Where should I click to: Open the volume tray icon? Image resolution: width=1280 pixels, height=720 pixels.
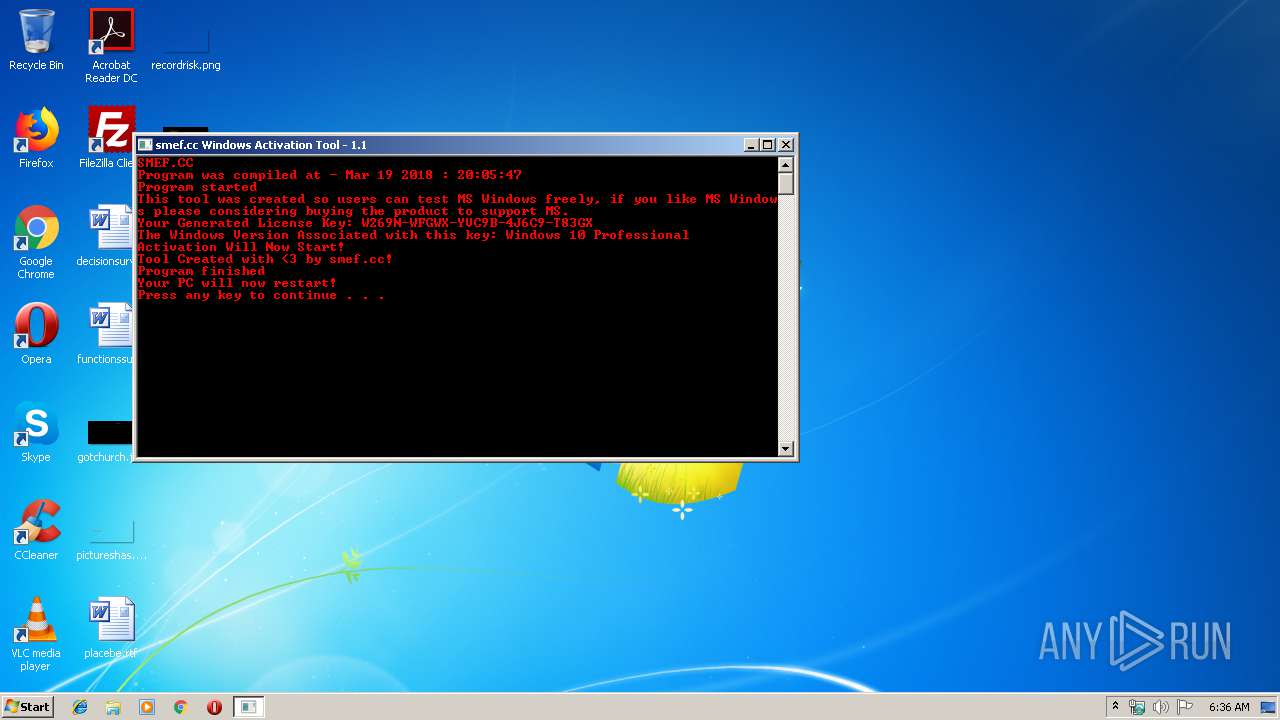coord(1161,707)
